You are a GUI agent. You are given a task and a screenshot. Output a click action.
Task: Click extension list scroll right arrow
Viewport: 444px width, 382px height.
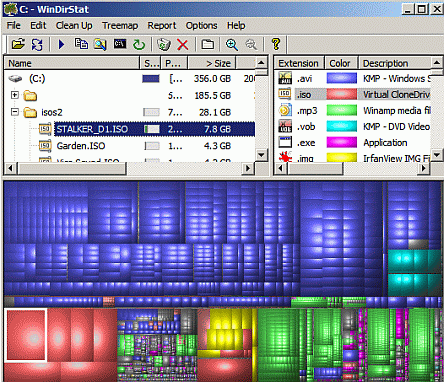(424, 168)
